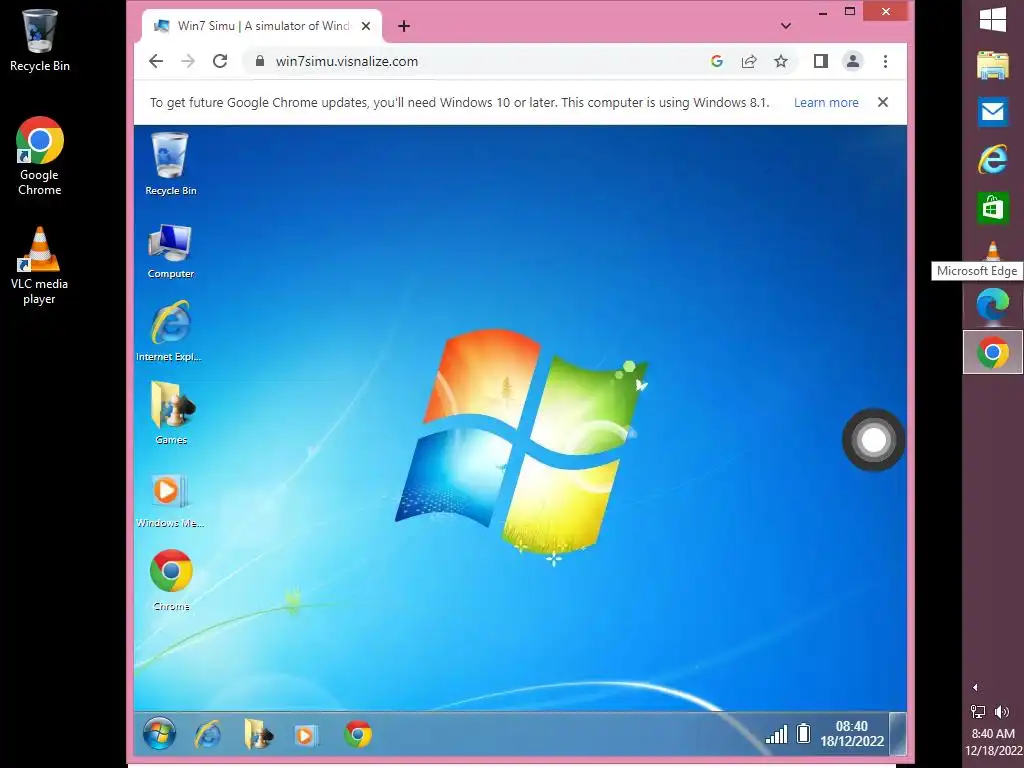
Task: Click battery icon in simulator tray
Action: [804, 733]
